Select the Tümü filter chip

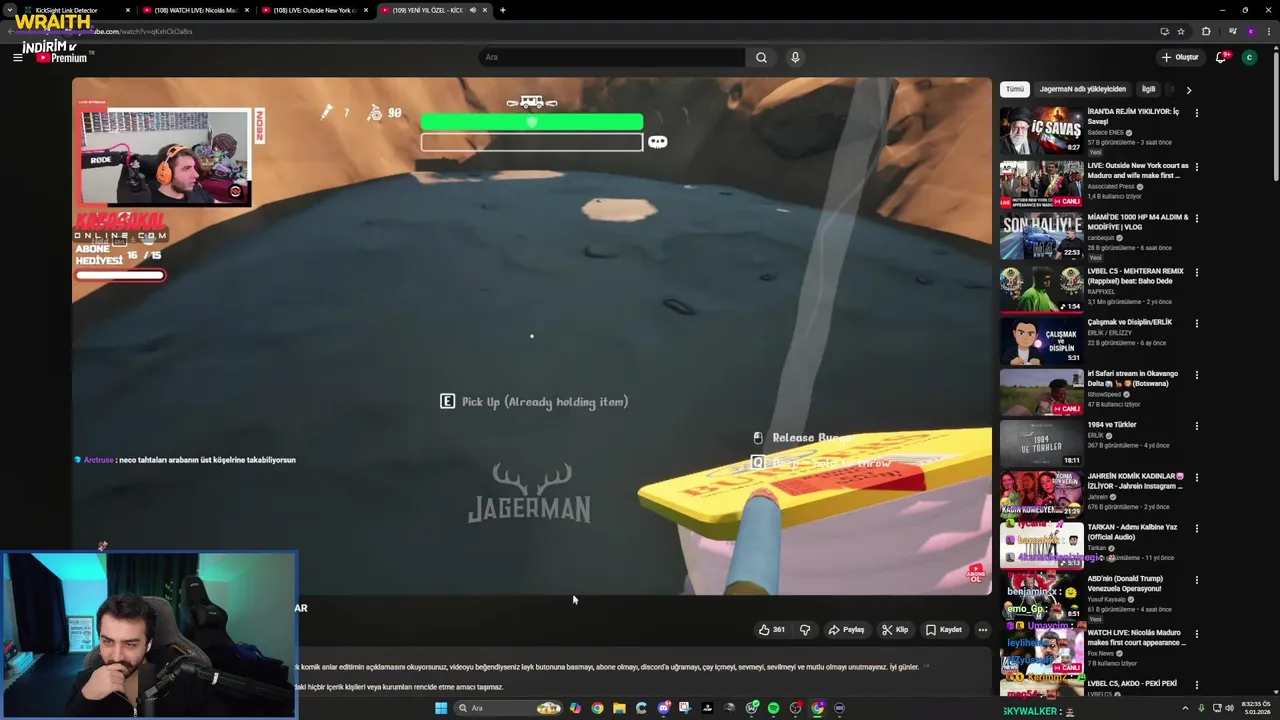pyautogui.click(x=1015, y=89)
